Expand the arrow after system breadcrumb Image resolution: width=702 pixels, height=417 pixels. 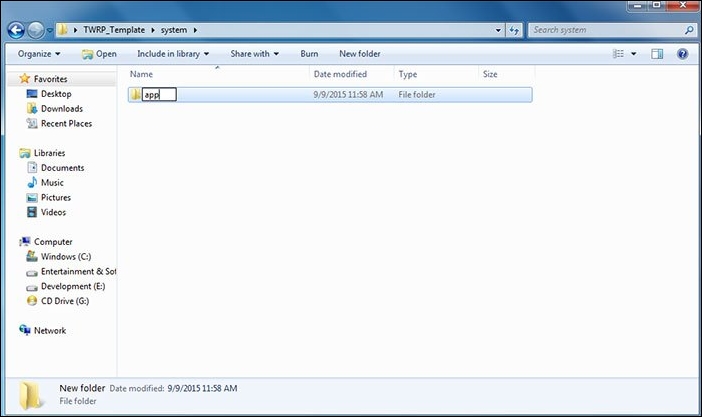point(195,30)
